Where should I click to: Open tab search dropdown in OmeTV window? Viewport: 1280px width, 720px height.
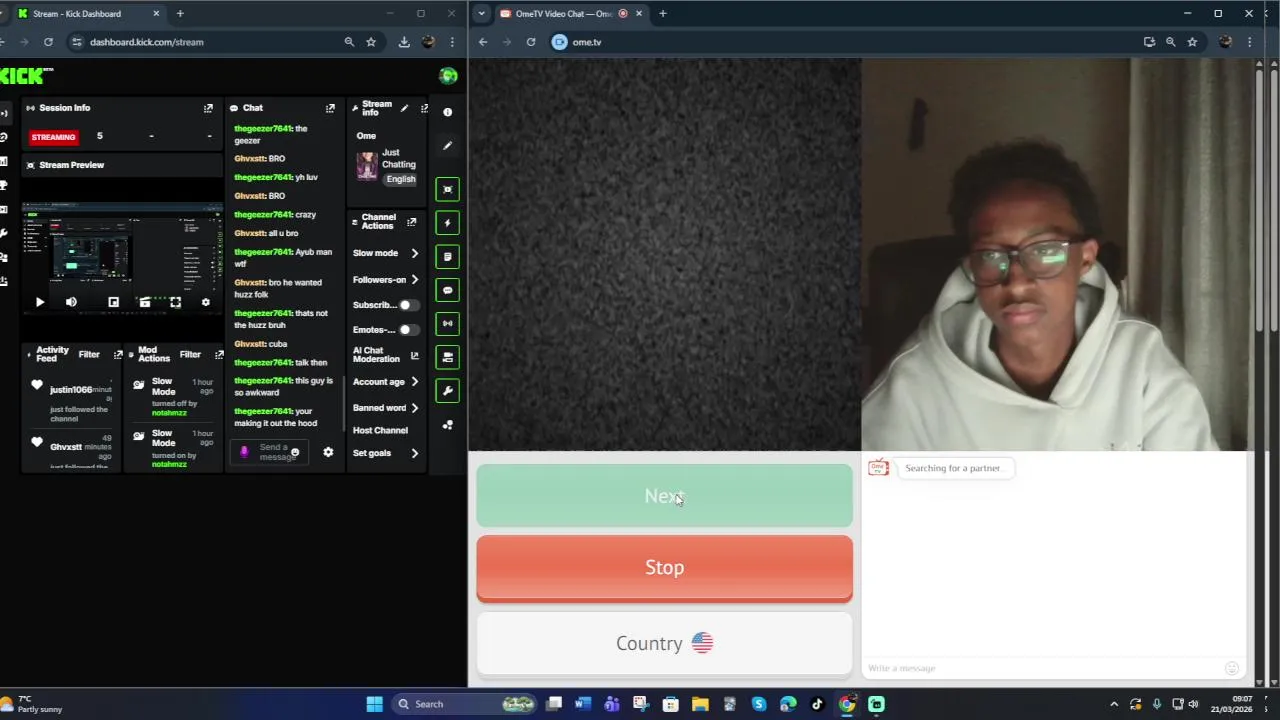coord(482,14)
